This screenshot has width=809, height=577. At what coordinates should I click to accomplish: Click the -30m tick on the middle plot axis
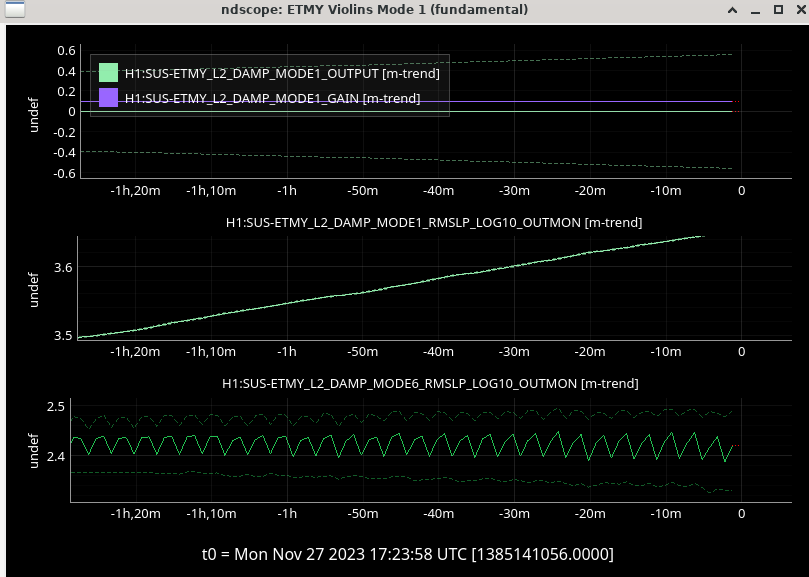(x=513, y=351)
